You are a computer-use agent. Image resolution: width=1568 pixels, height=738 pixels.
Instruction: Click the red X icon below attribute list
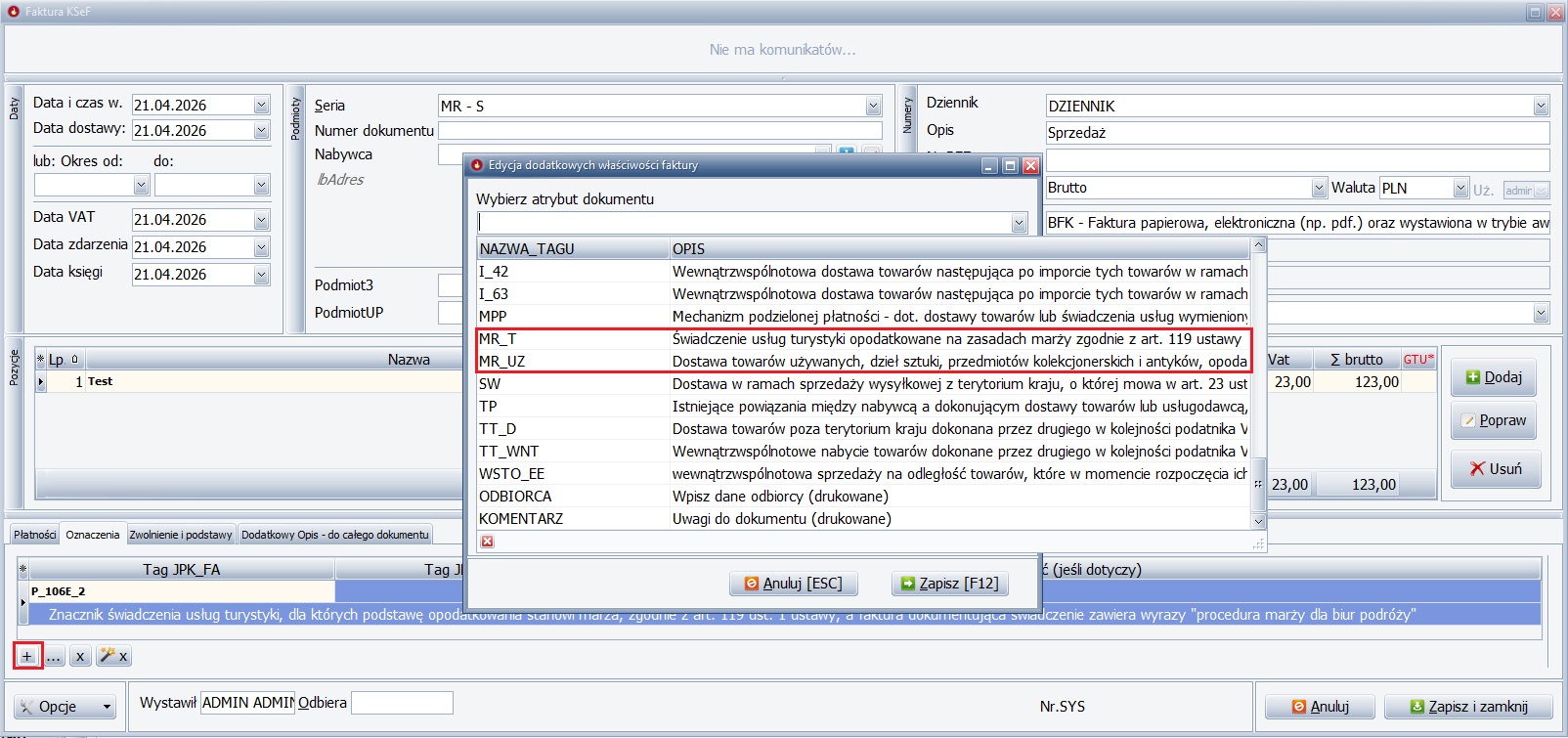(x=487, y=542)
